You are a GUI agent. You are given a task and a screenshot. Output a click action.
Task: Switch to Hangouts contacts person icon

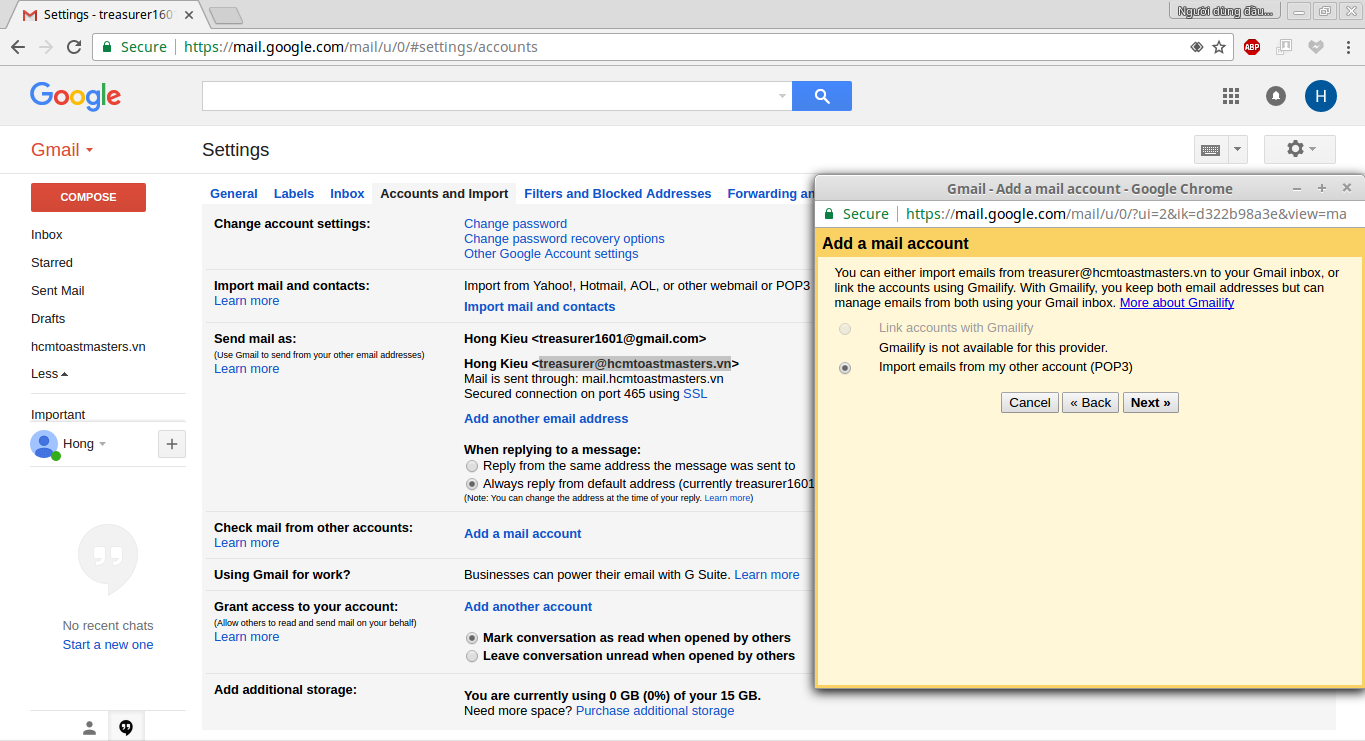89,727
